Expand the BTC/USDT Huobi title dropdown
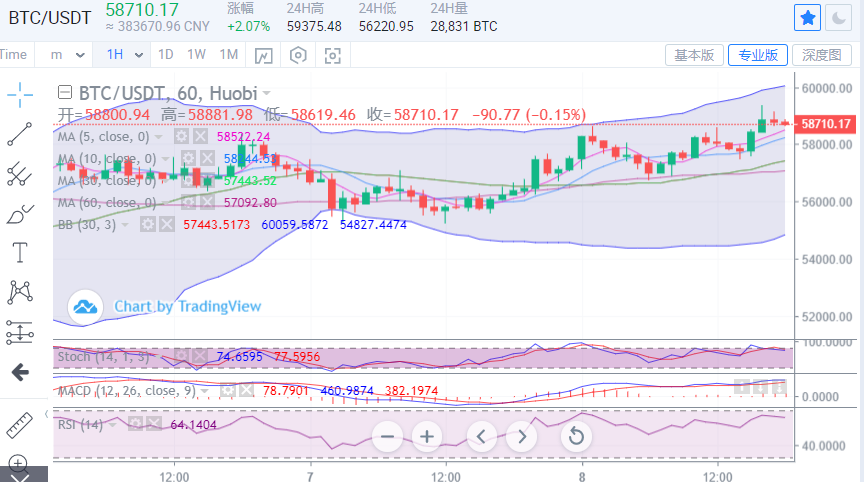 tap(267, 93)
